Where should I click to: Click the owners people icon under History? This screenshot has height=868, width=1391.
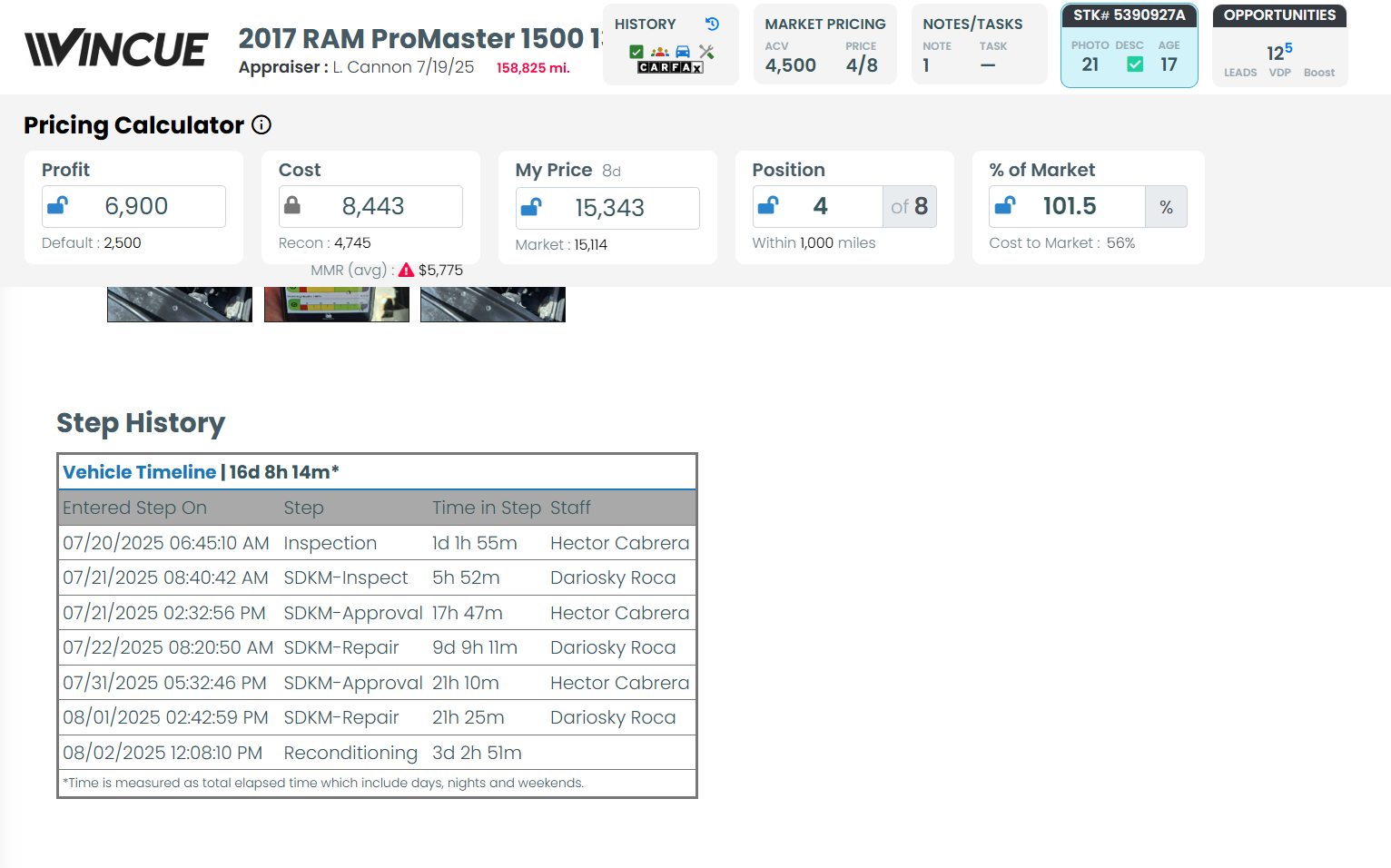click(660, 52)
